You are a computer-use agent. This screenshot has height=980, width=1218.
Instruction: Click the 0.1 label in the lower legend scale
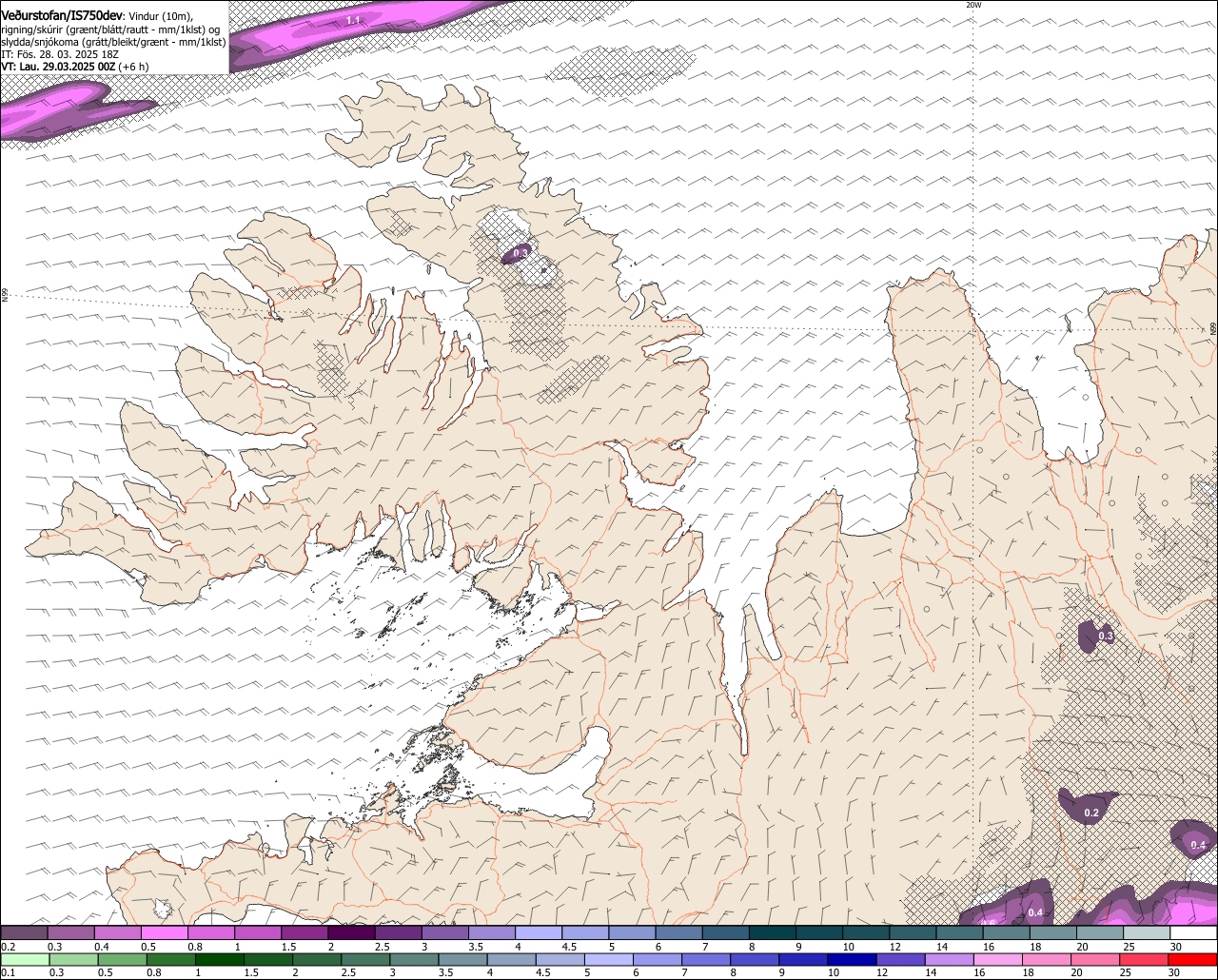[9, 972]
